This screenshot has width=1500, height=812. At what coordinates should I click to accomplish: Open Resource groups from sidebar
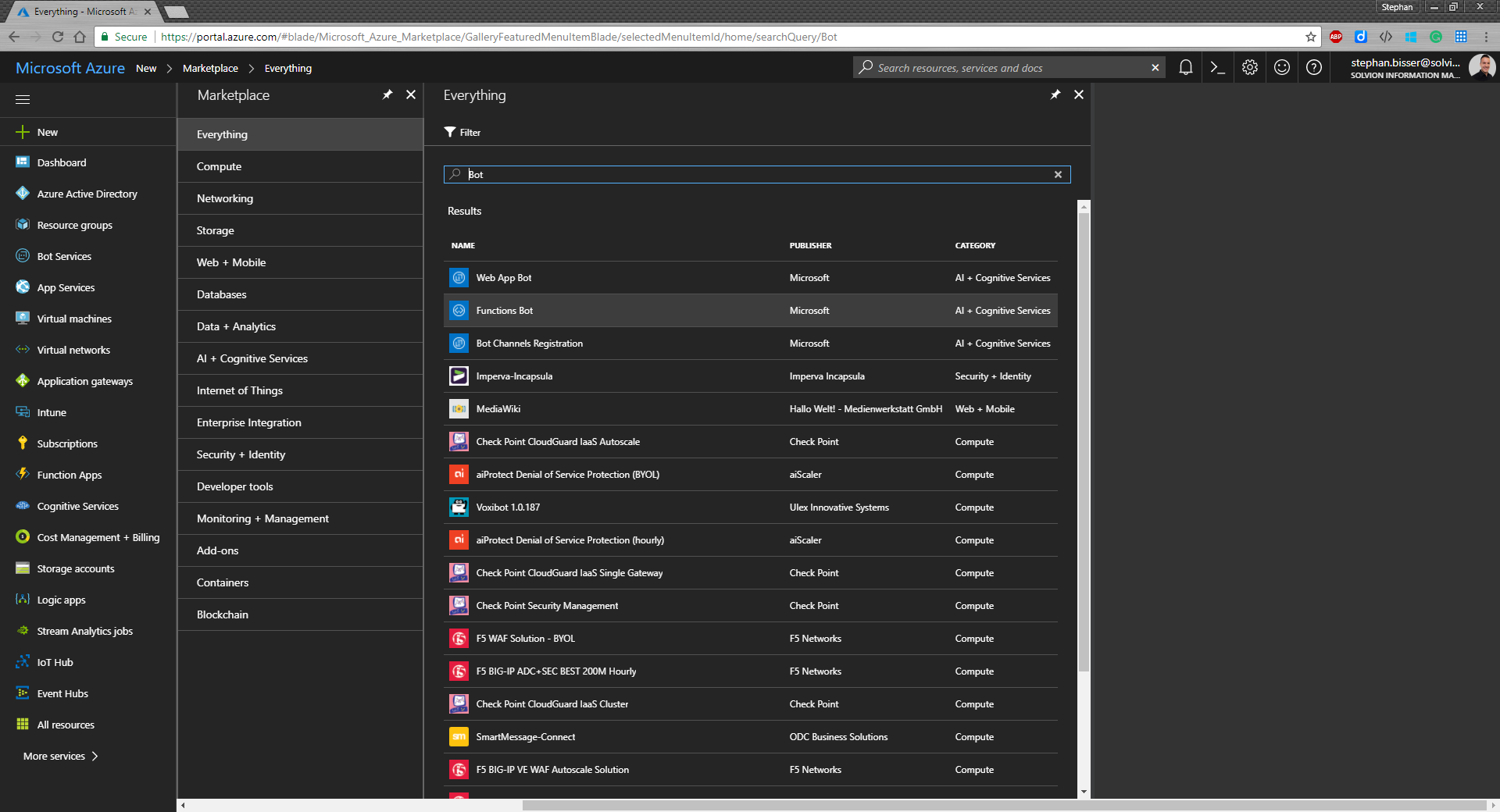coord(87,225)
